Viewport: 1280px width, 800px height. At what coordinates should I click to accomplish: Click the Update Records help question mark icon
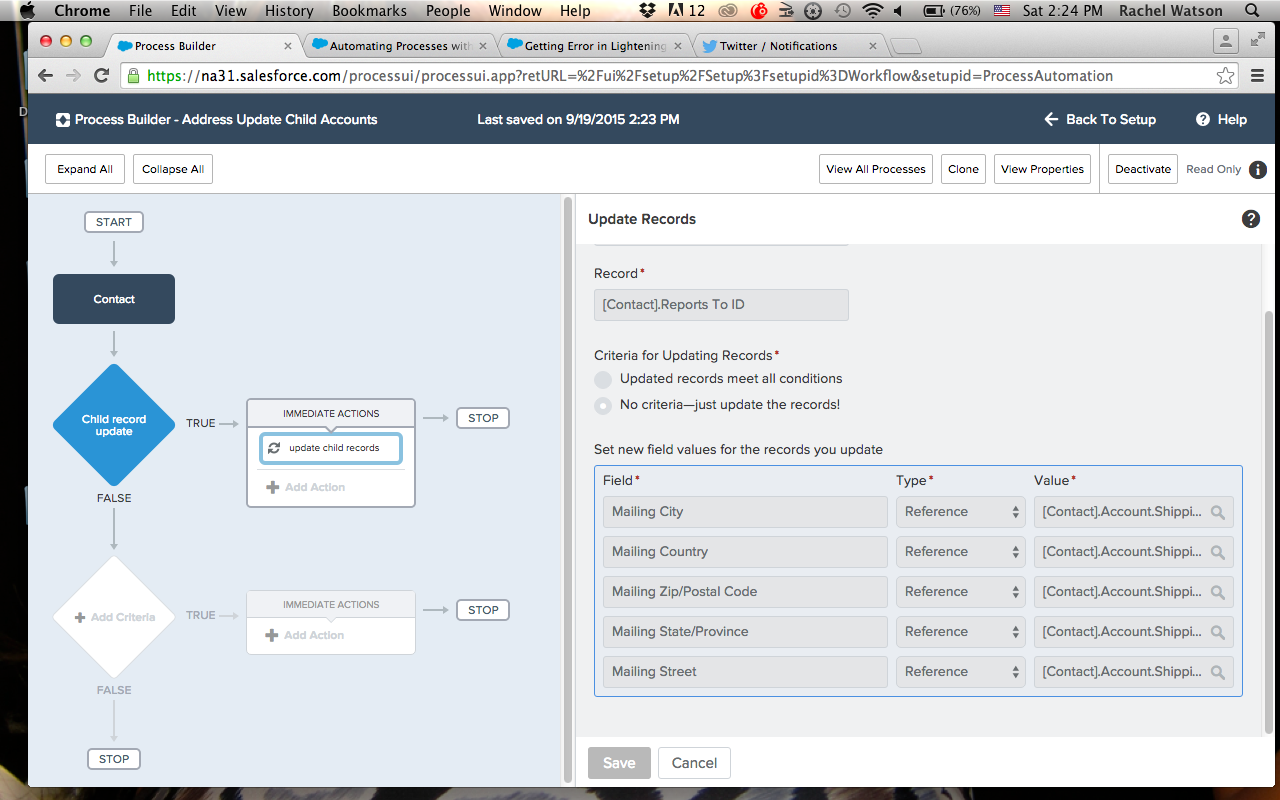[x=1251, y=219]
